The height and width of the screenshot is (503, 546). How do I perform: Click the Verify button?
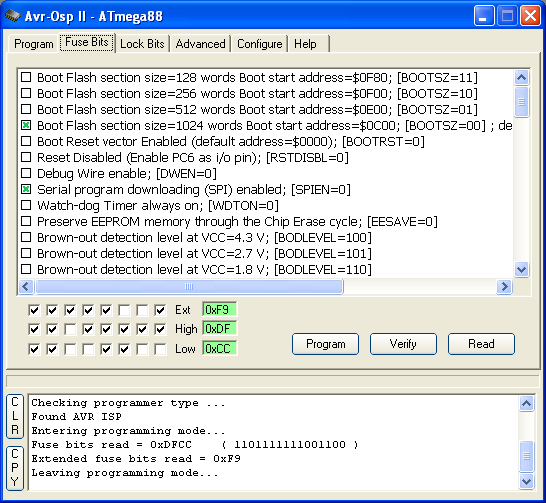[403, 344]
